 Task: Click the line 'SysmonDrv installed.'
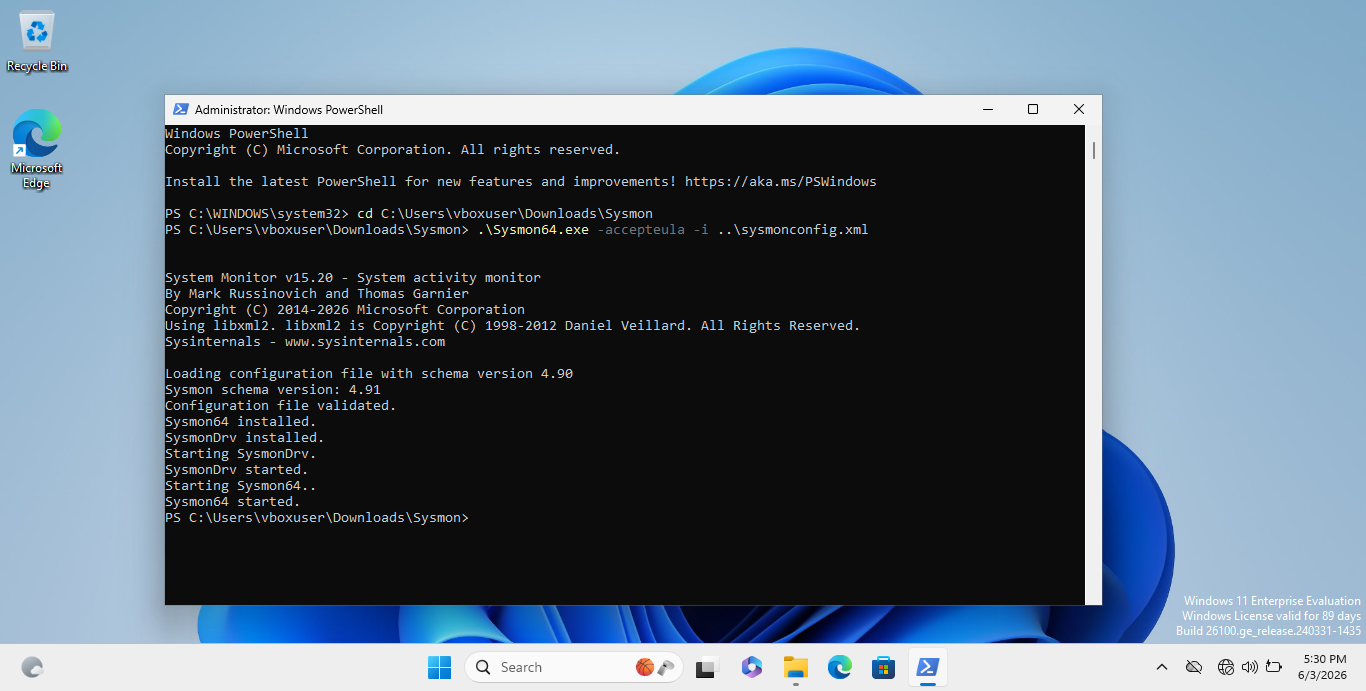(245, 438)
